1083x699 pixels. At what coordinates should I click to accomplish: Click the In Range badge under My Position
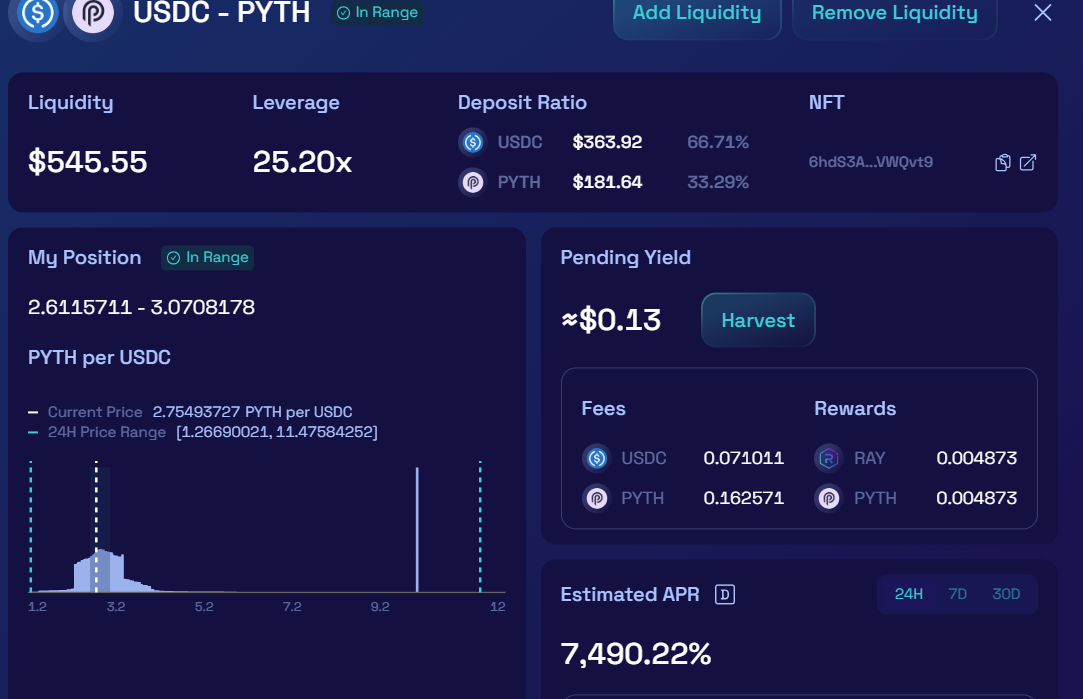(208, 258)
